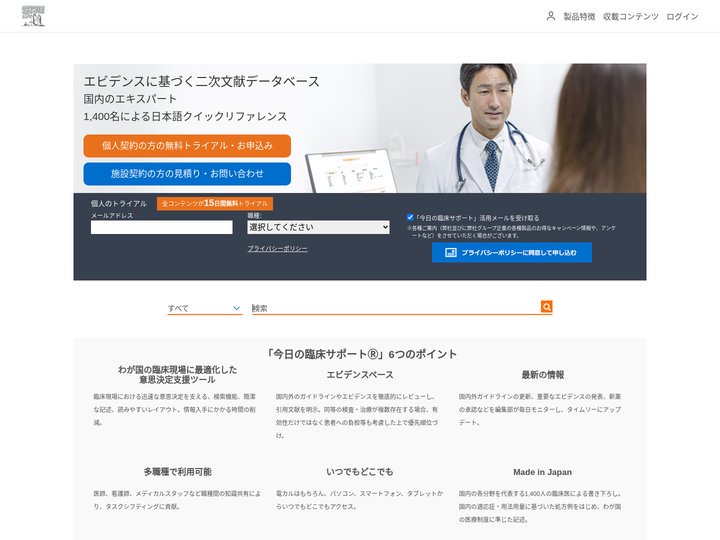Click the 15日間無料トライアル orange badge
Screen dimensions: 720x540
(215, 203)
